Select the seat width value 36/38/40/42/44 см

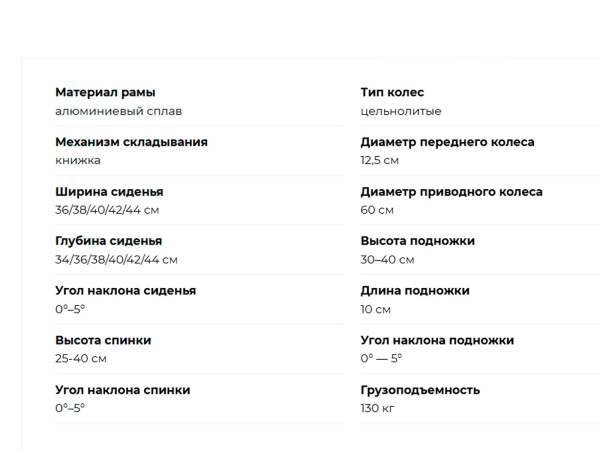[x=107, y=210]
